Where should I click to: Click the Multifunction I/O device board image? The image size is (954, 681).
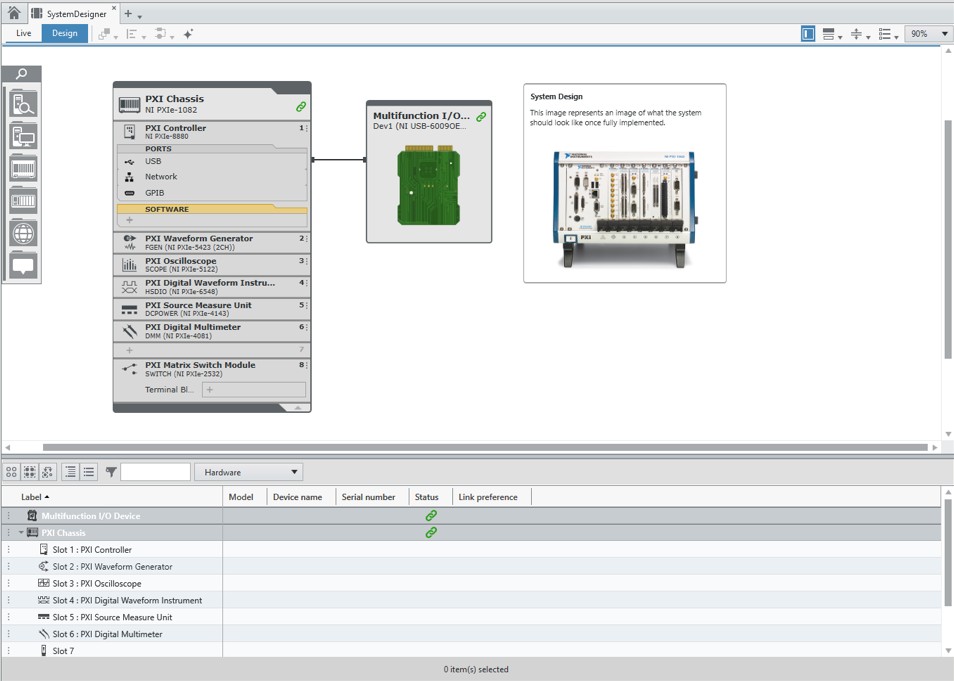[x=429, y=185]
